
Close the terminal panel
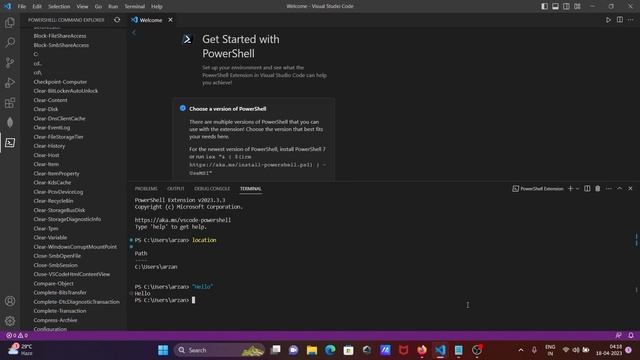631,189
